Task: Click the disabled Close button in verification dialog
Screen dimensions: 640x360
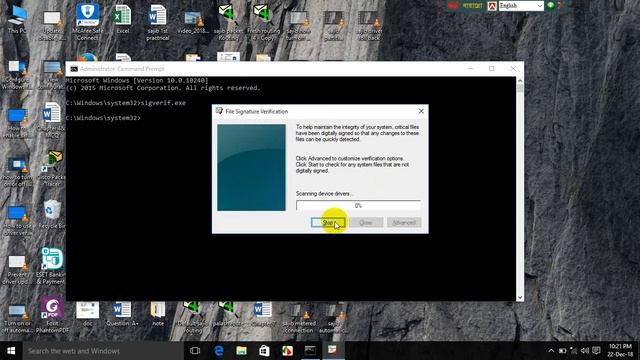Action: click(366, 222)
